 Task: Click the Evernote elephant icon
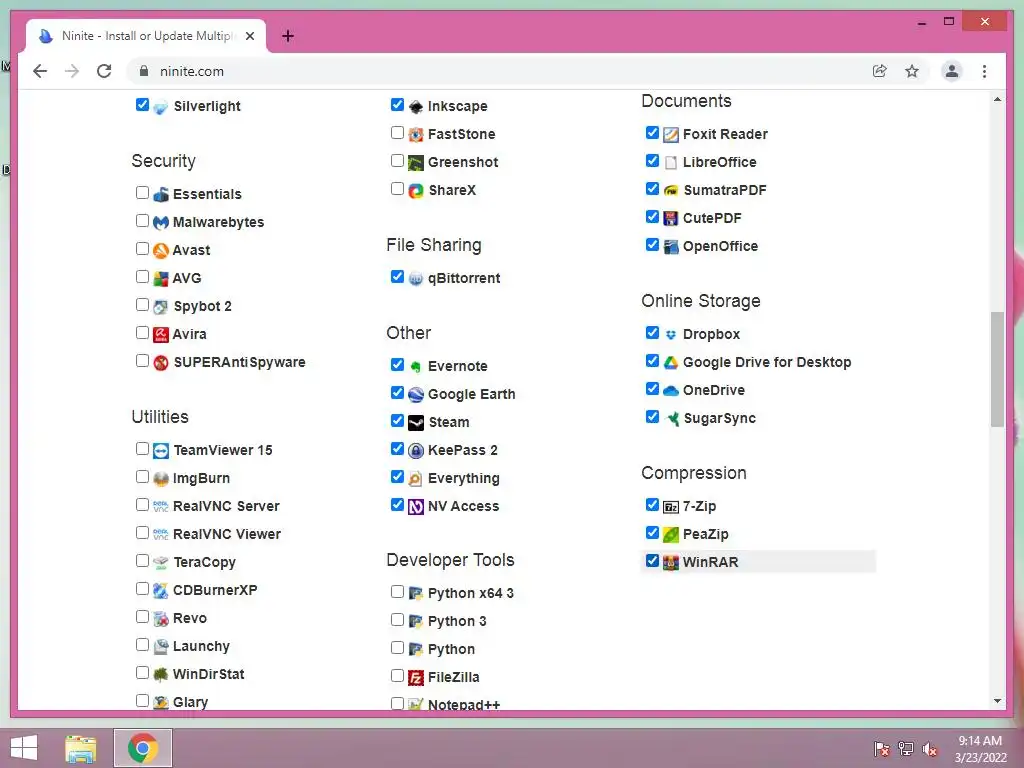[x=416, y=366]
